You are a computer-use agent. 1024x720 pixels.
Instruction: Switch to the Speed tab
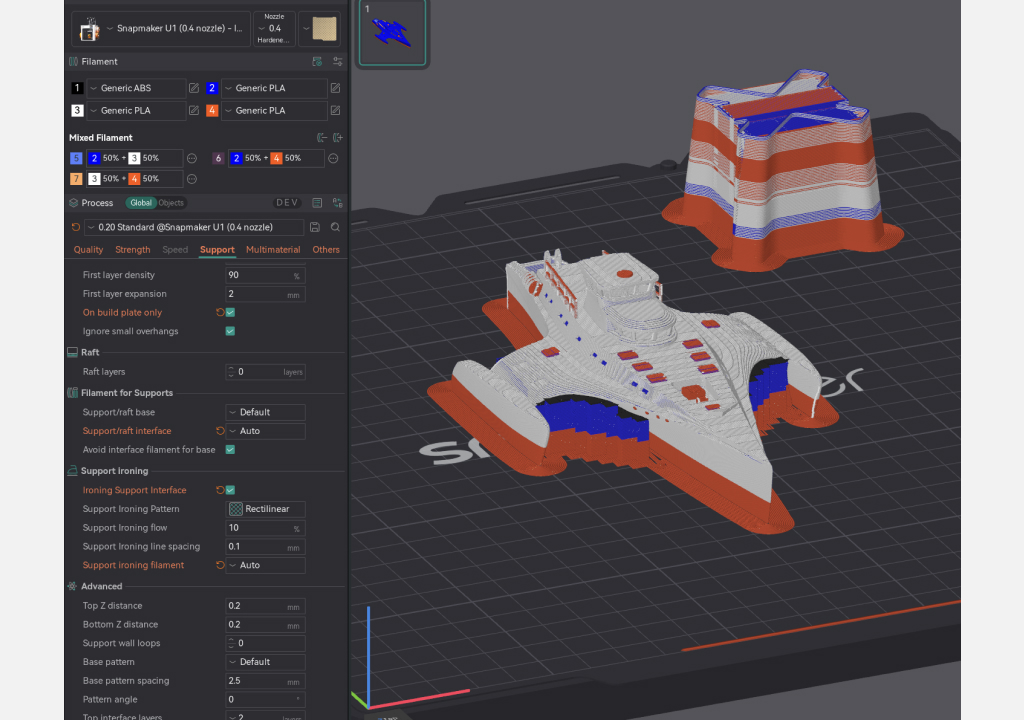(175, 250)
